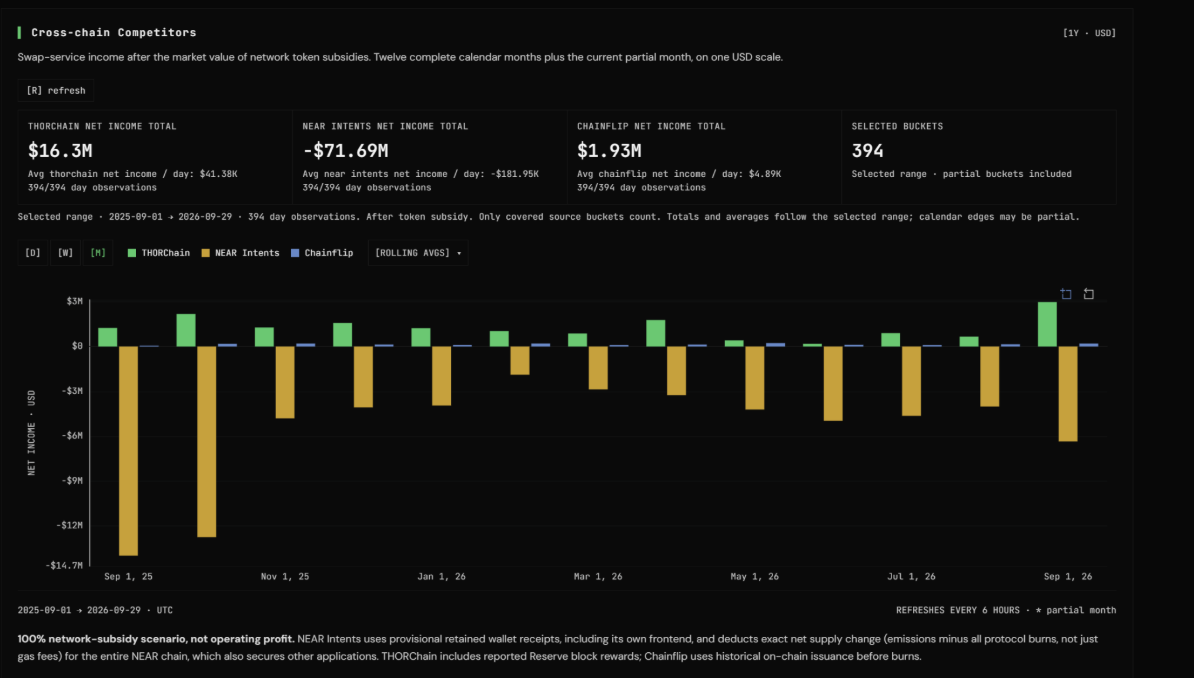Click the bold 100% network-subsidy scenario text
This screenshot has width=1194, height=678.
[x=156, y=639]
